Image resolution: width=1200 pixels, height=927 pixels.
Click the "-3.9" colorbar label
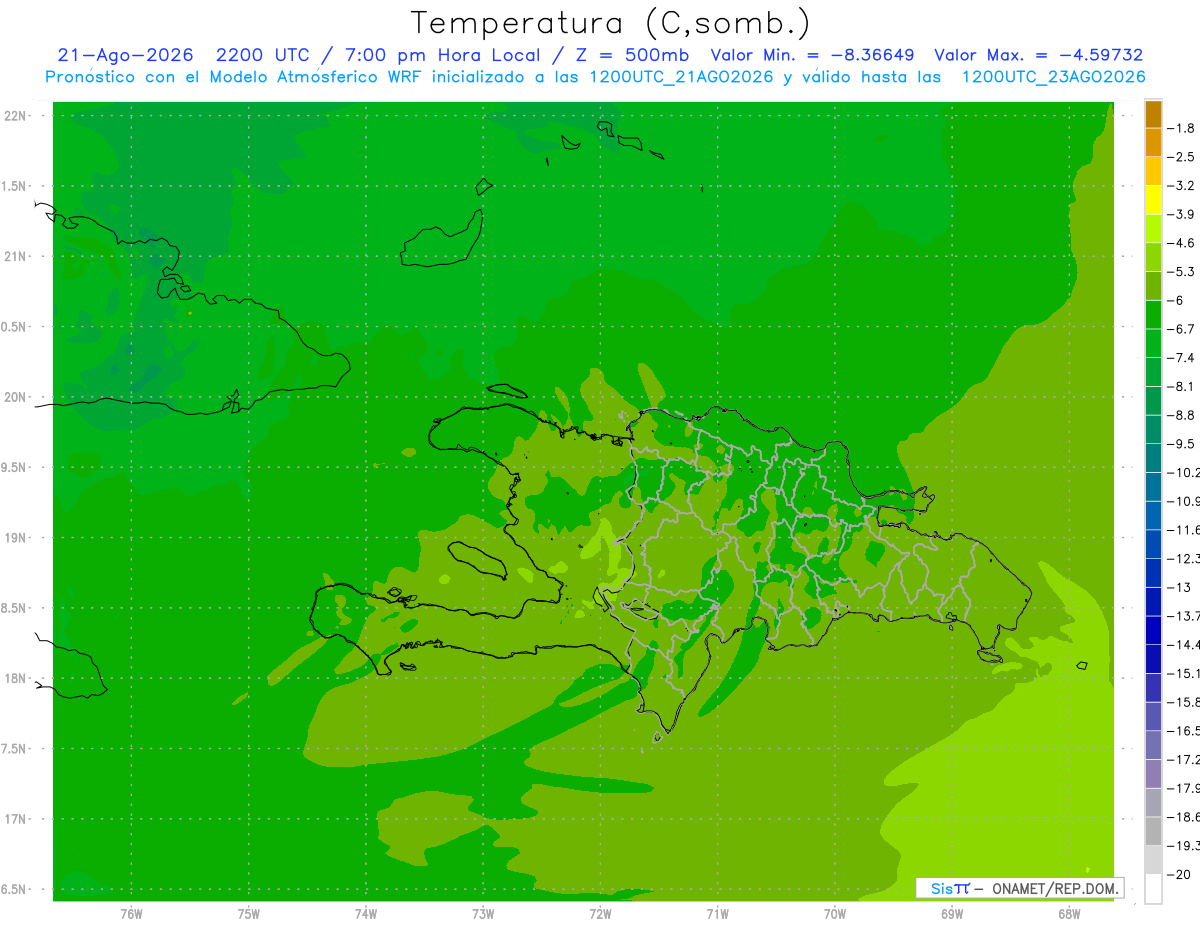tap(1182, 214)
